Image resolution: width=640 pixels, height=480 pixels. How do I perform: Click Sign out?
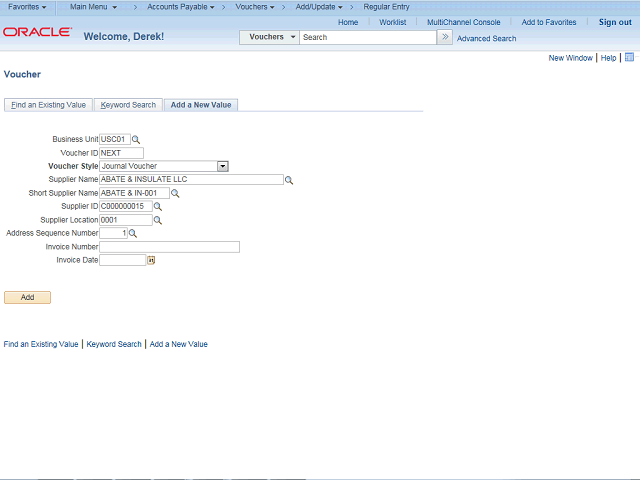[615, 22]
